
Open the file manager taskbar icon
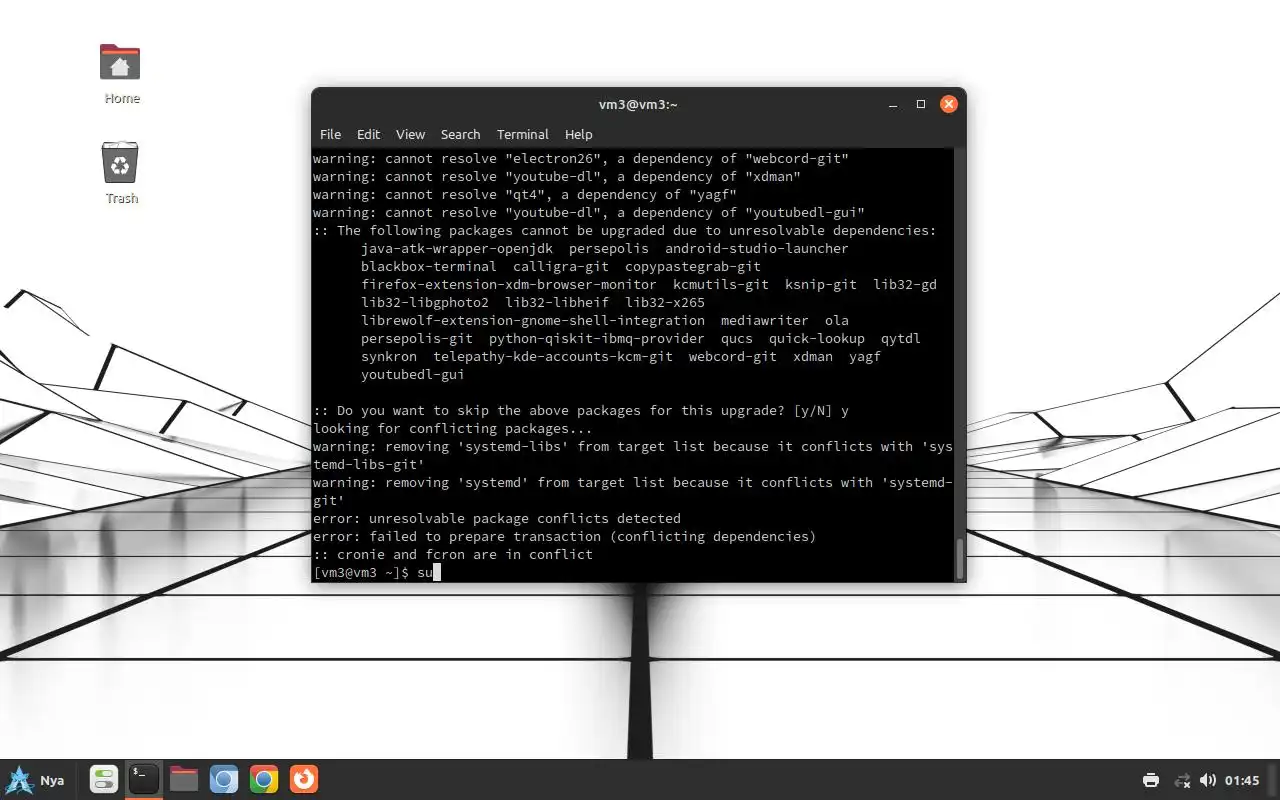[x=184, y=779]
